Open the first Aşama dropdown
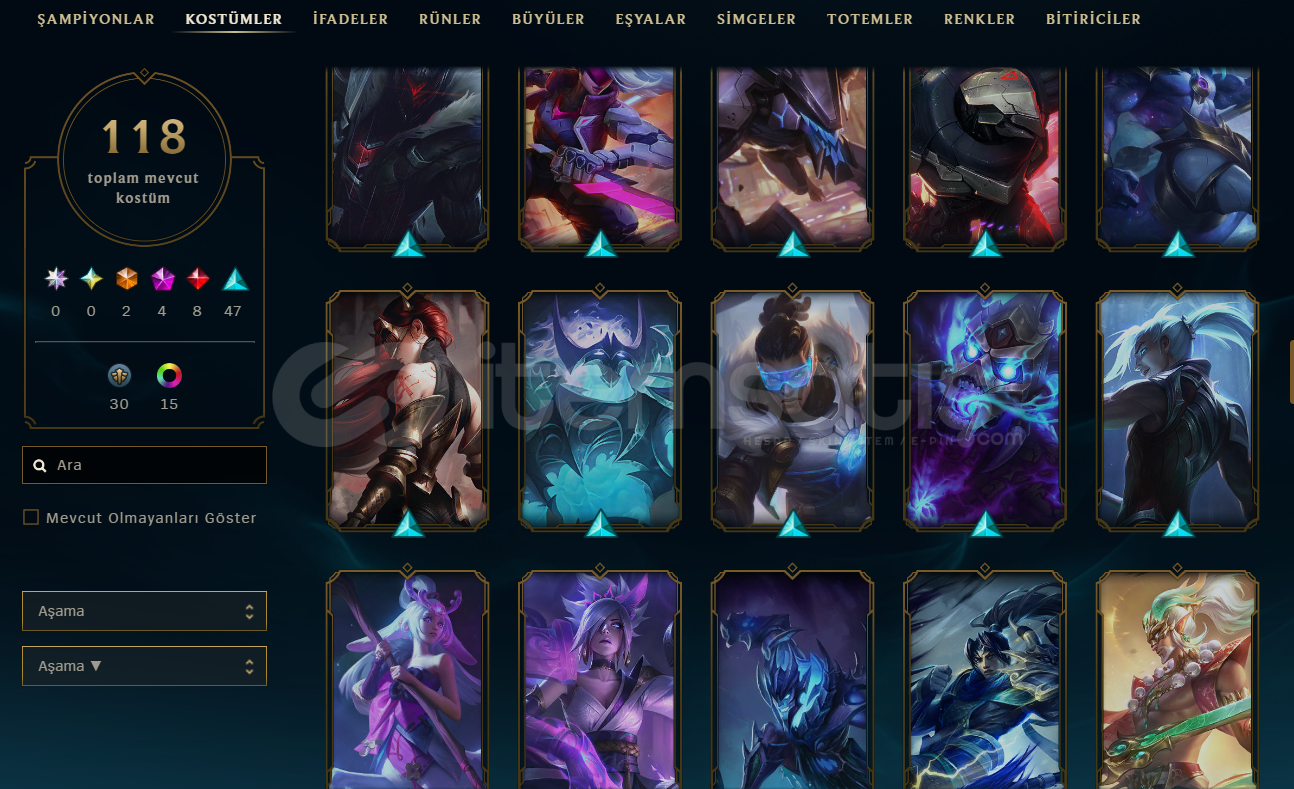The height and width of the screenshot is (789, 1294). [144, 611]
